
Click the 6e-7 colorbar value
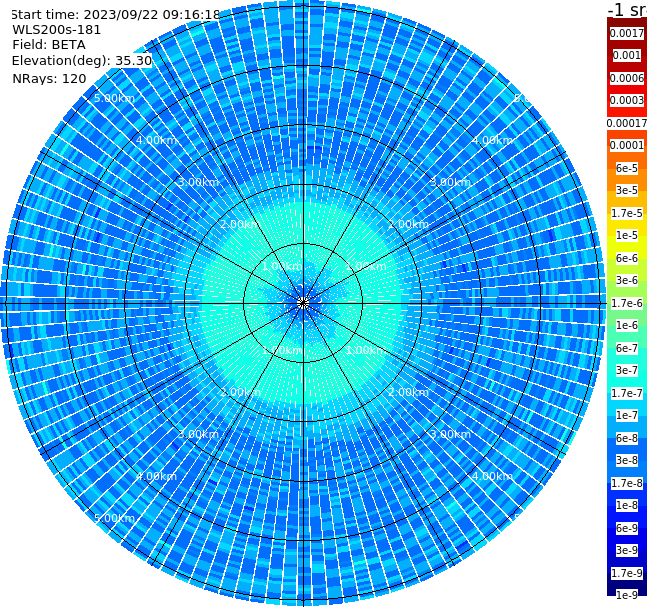626,348
